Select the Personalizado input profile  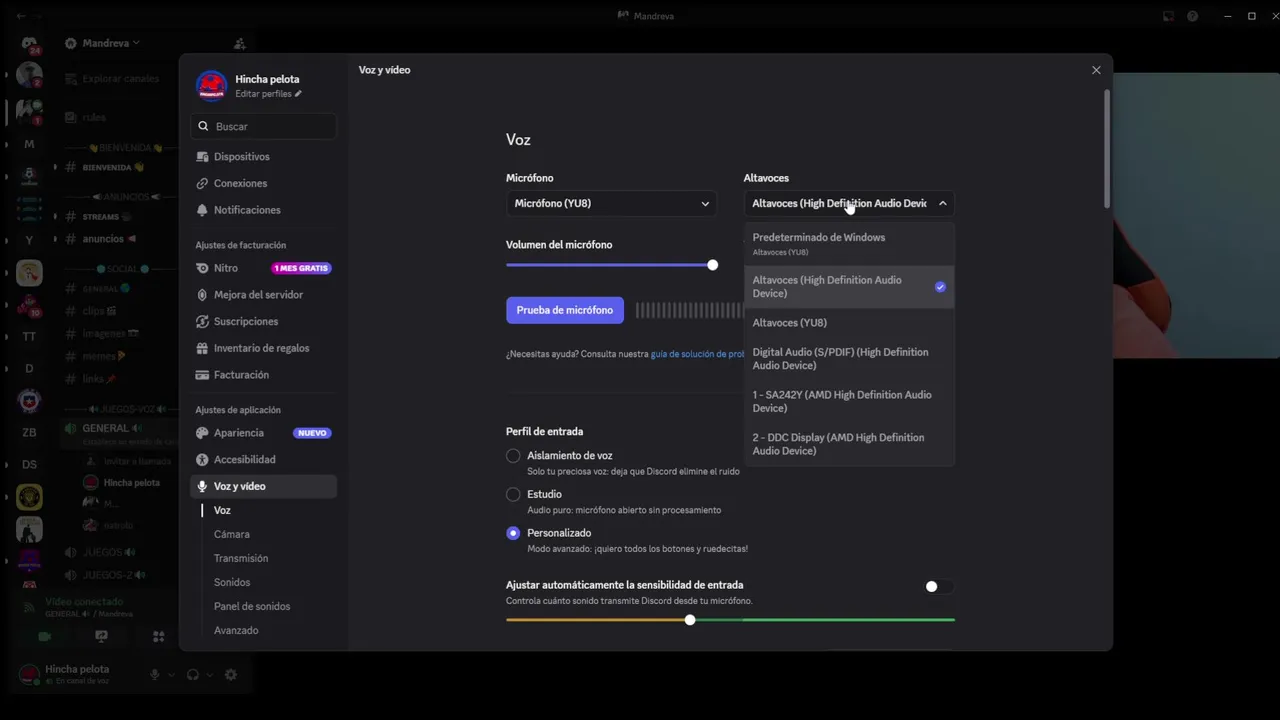(513, 533)
